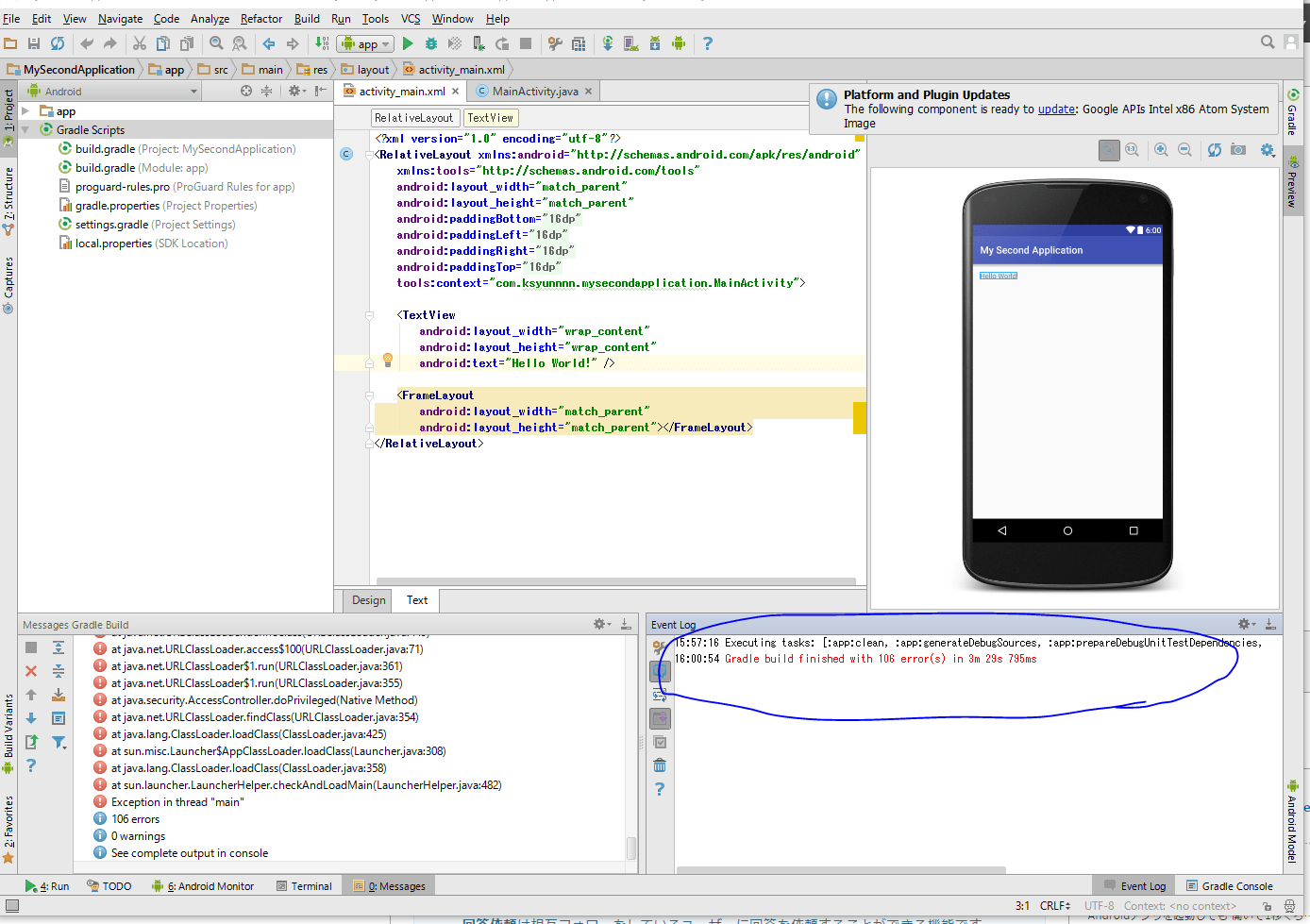1310x924 pixels.
Task: Open the Analyze menu
Action: pyautogui.click(x=210, y=18)
